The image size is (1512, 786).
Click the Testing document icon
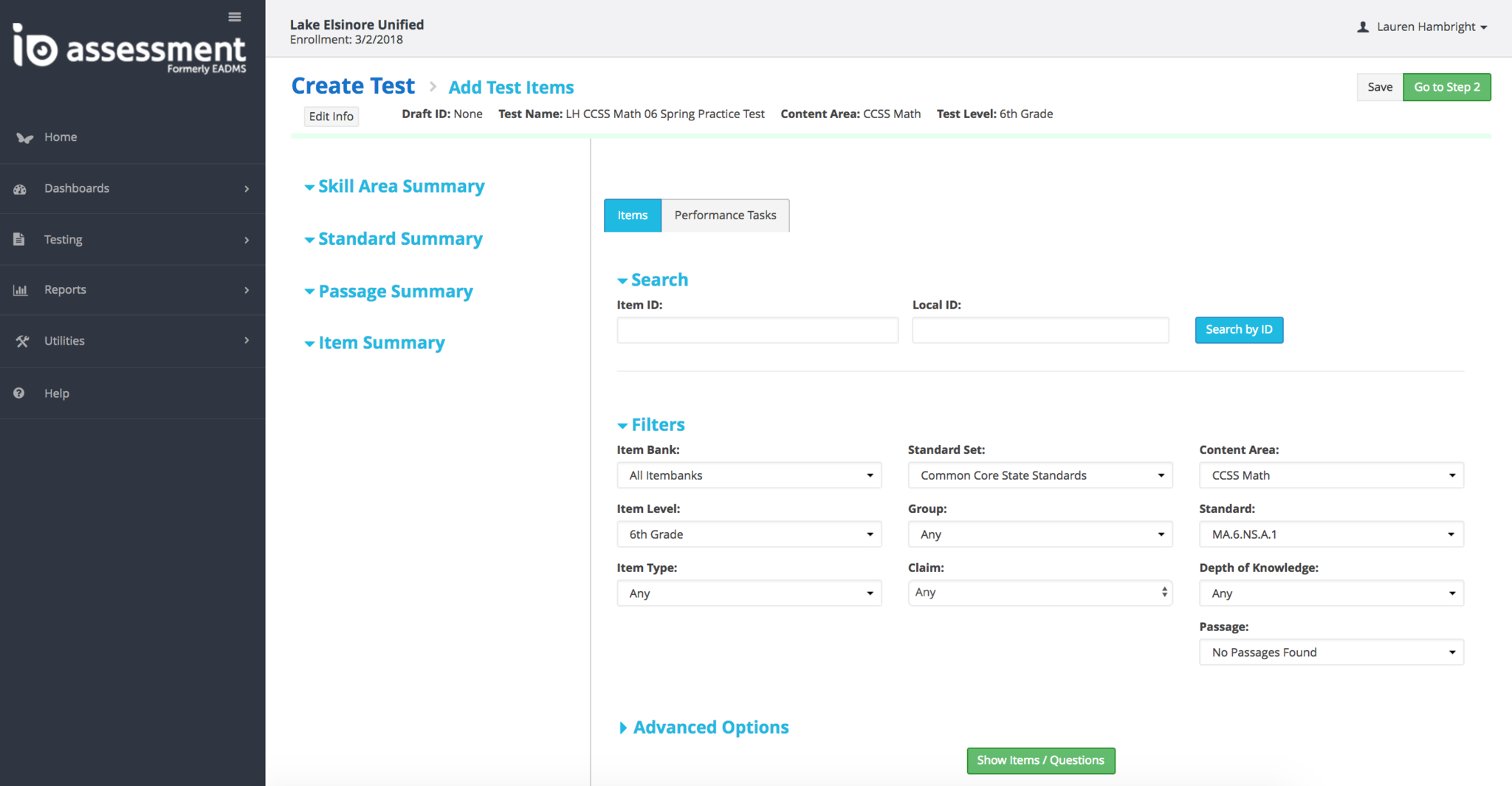tap(19, 239)
